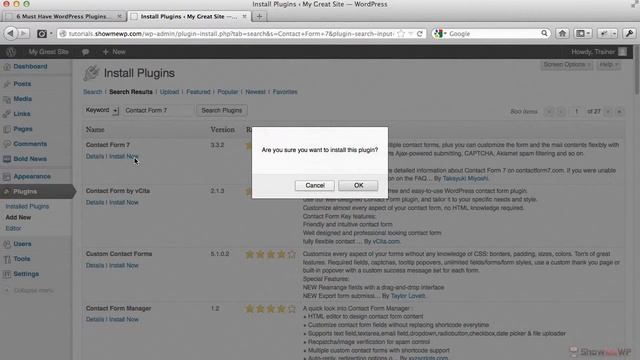
Task: Open Comments in the sidebar
Action: (30, 144)
